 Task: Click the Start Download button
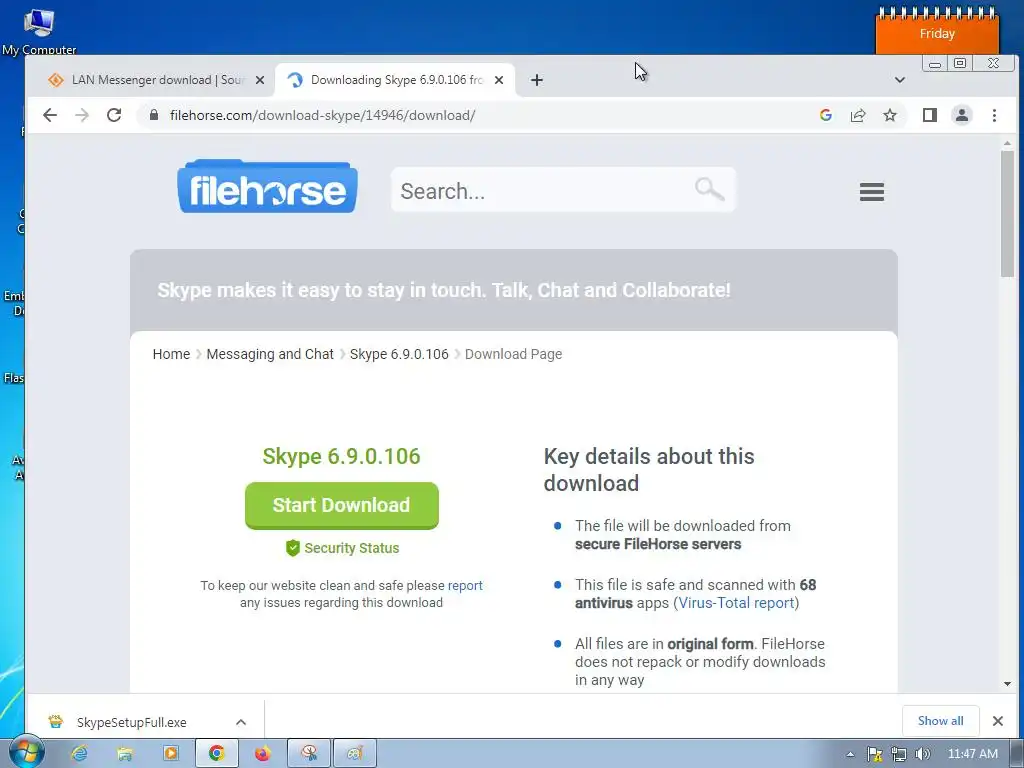(342, 505)
